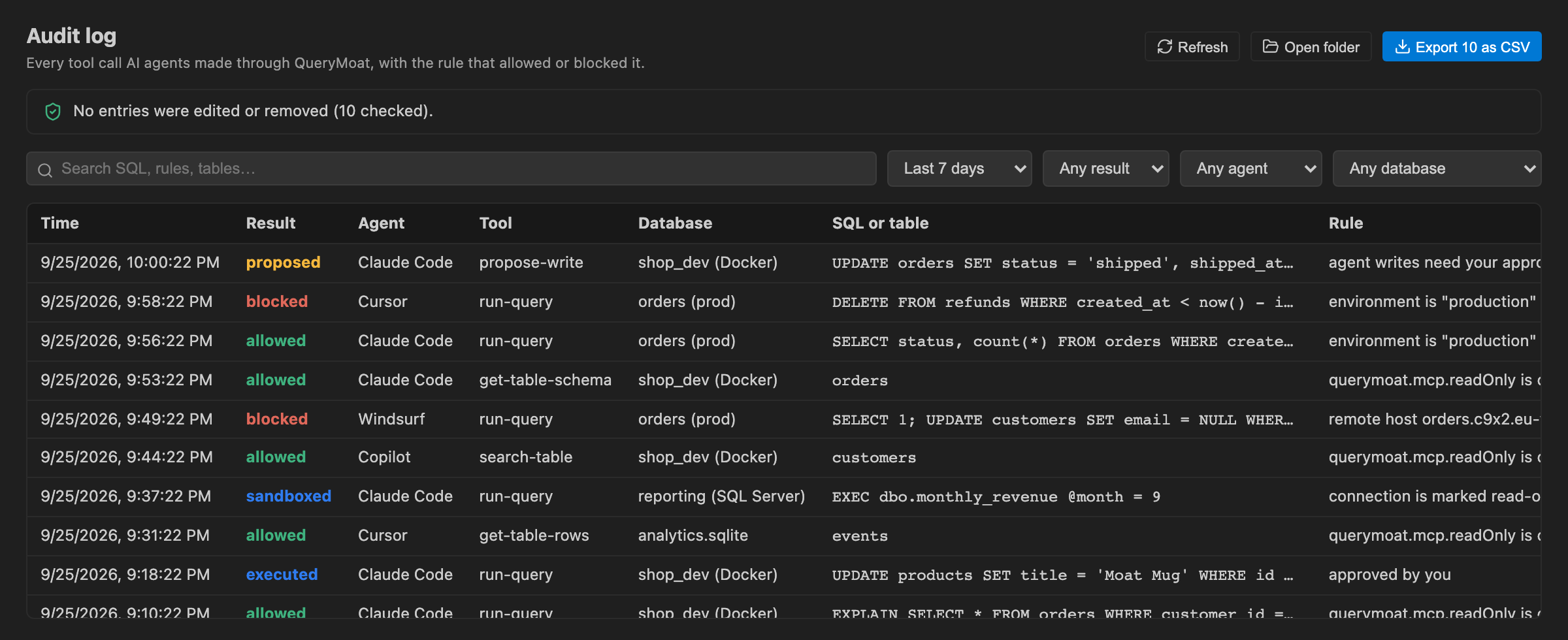Click the SELECT 1; UPDATE customers SQL
This screenshot has width=1568, height=640.
(1062, 420)
